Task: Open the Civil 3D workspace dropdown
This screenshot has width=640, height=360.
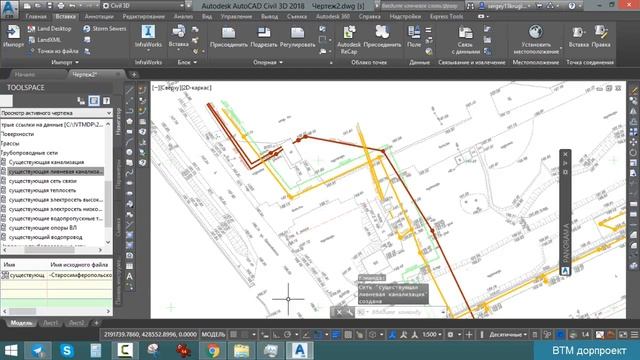Action: pos(144,6)
